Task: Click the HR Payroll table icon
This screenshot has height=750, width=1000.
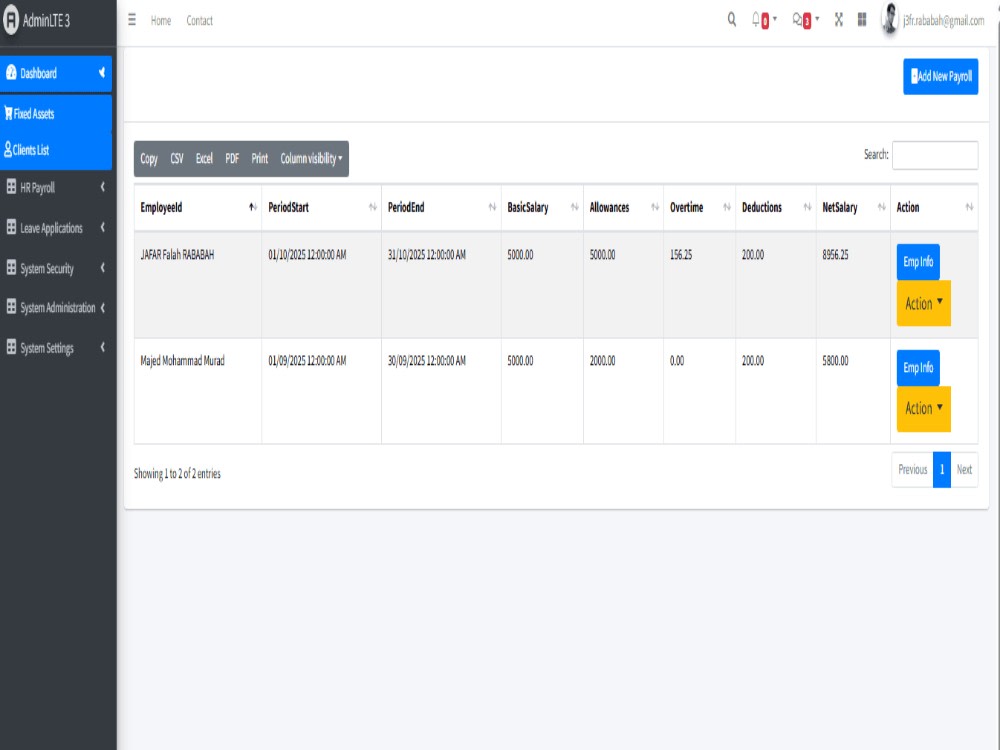Action: click(x=11, y=187)
